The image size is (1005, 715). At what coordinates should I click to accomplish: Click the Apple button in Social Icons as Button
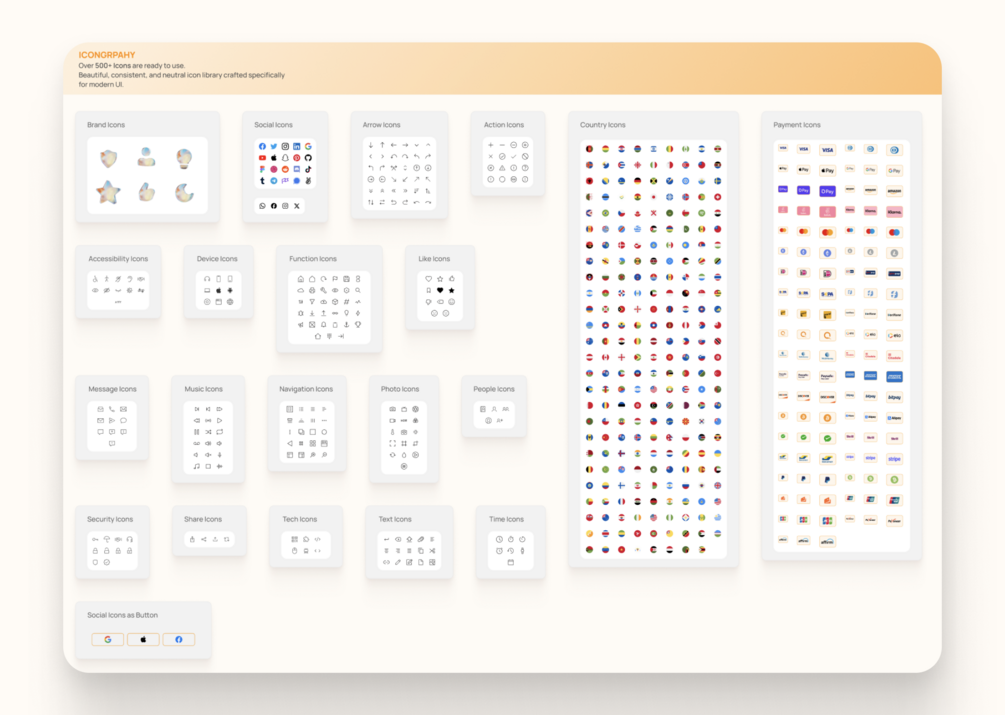(x=143, y=639)
